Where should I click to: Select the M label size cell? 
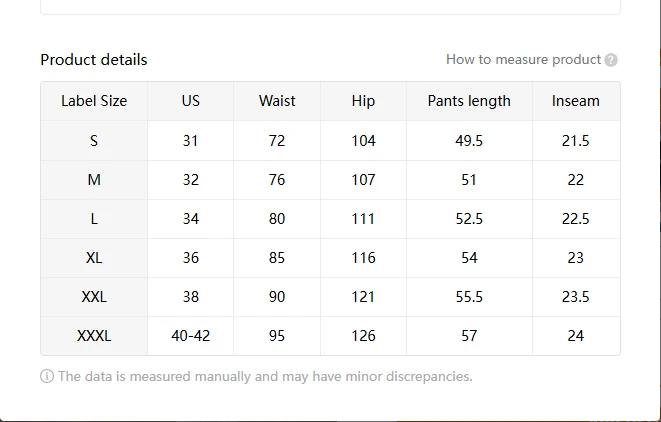(x=94, y=180)
